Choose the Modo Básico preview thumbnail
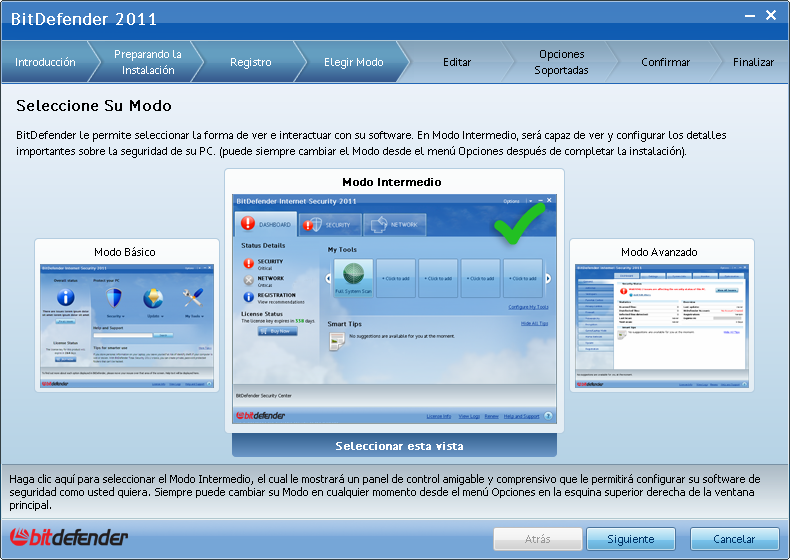The image size is (790, 560). click(127, 327)
